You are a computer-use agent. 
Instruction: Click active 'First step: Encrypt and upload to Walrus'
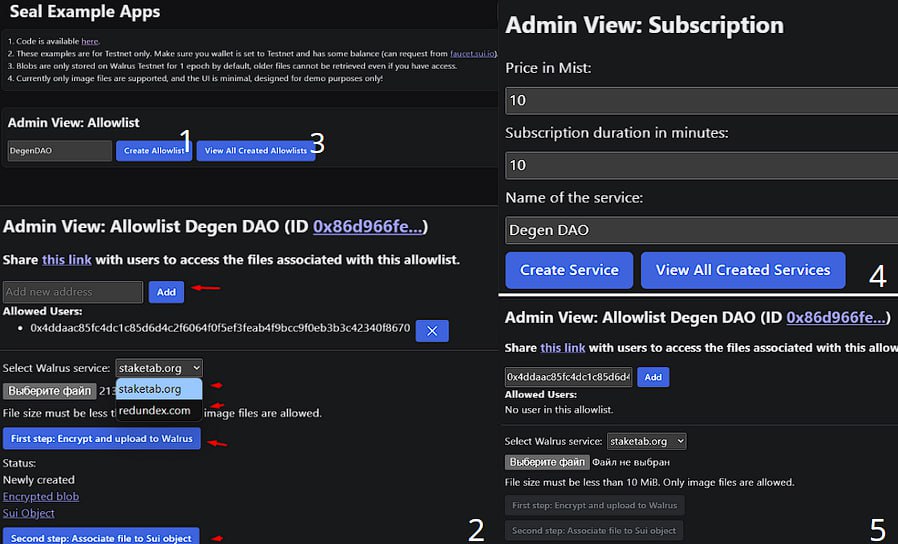[x=102, y=439]
